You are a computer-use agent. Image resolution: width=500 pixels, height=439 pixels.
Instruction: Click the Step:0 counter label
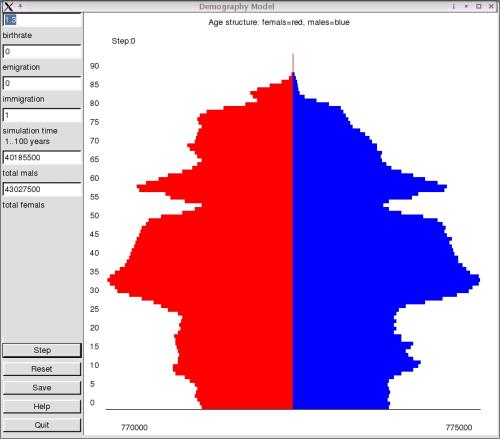click(x=123, y=41)
